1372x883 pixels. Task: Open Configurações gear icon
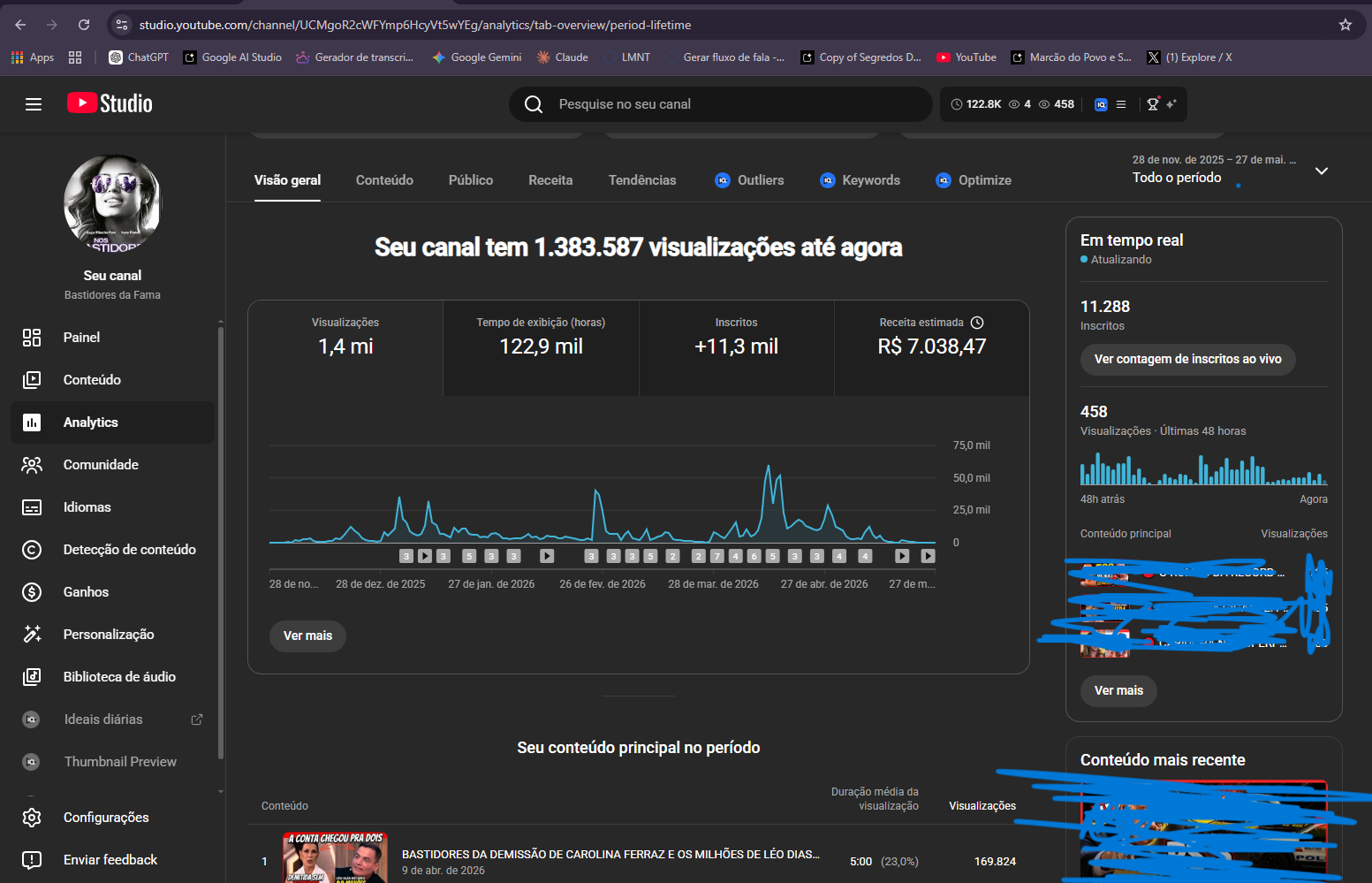coord(32,818)
